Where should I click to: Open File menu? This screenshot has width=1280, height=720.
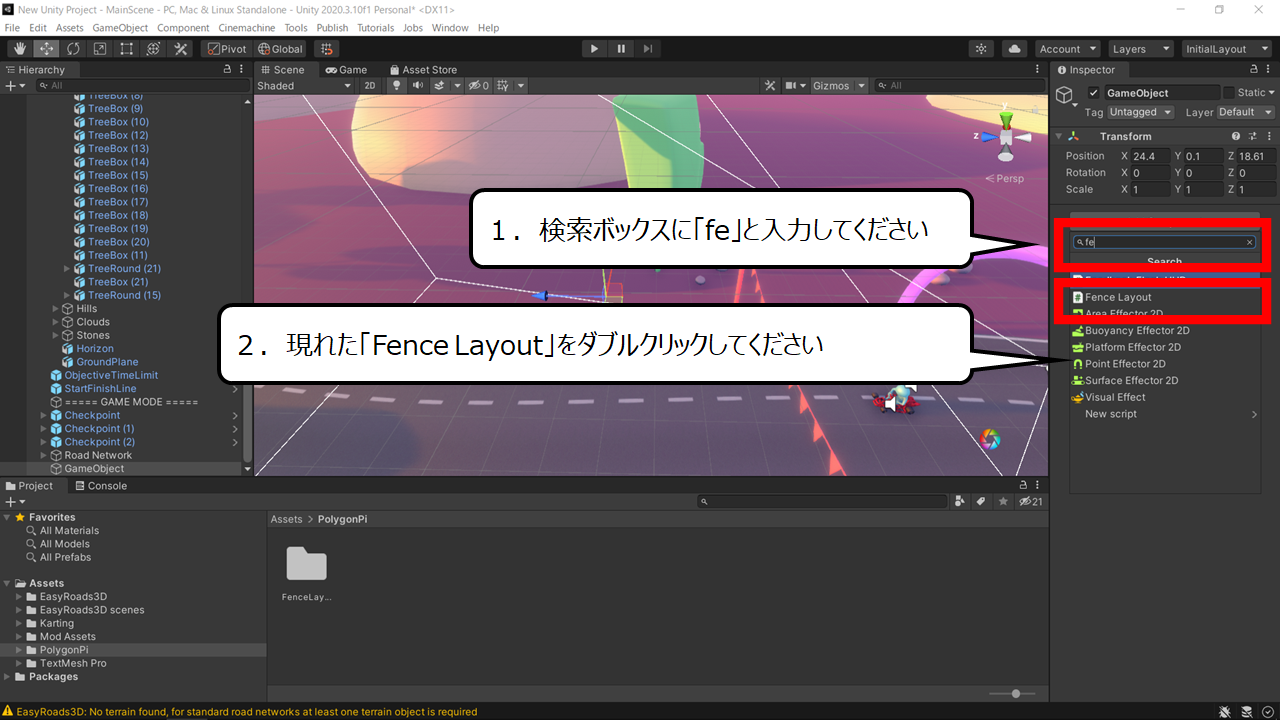pyautogui.click(x=12, y=28)
